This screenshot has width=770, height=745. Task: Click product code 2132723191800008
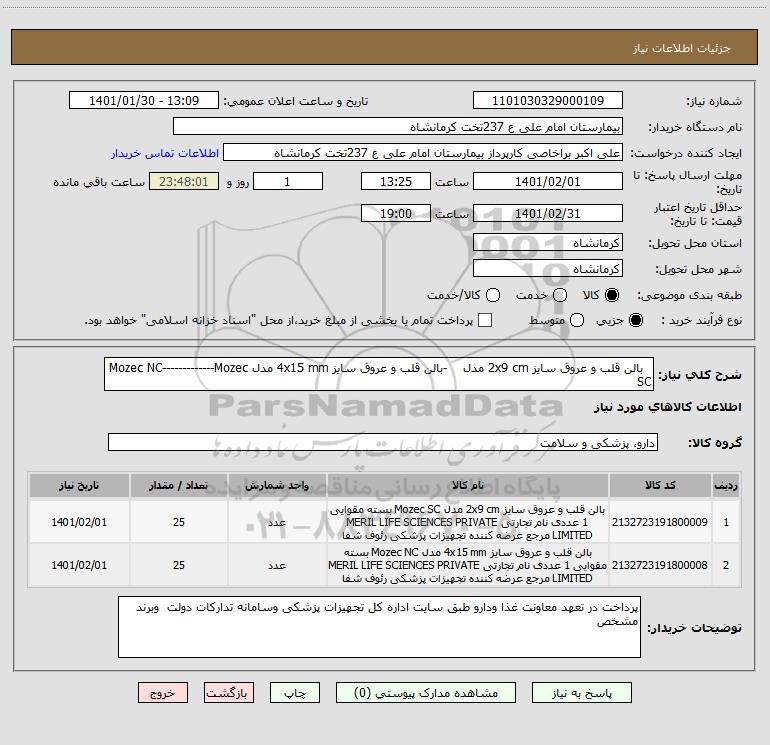pos(660,565)
